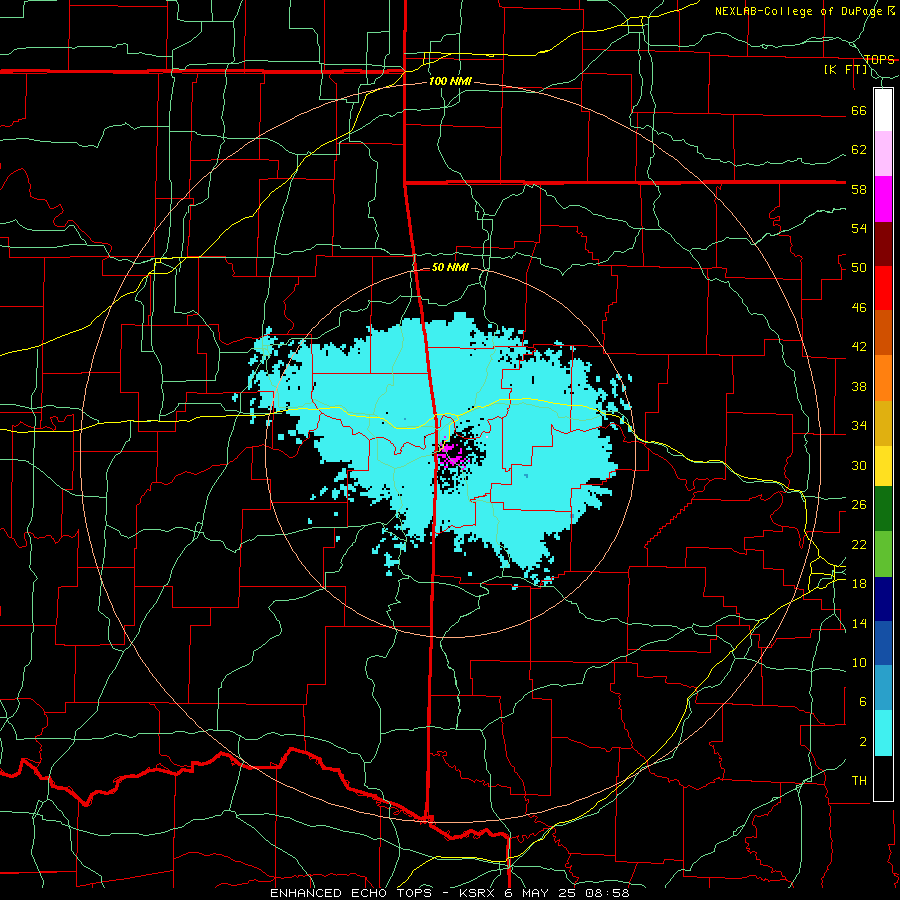
Task: Click the medium blue legend swatch
Action: click(x=883, y=643)
